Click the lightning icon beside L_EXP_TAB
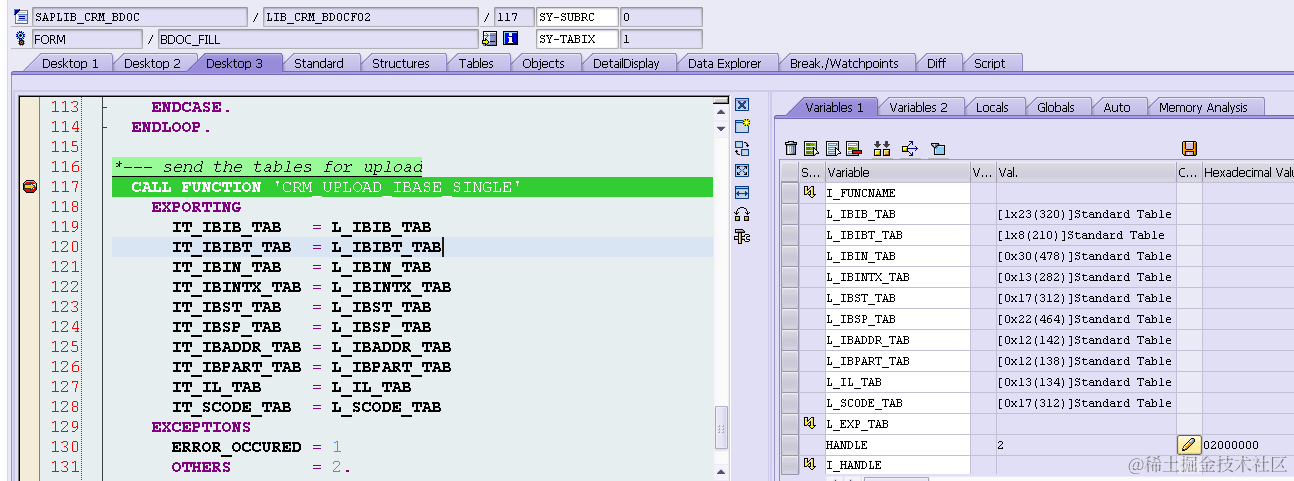Viewport: 1294px width, 481px height. click(x=810, y=424)
